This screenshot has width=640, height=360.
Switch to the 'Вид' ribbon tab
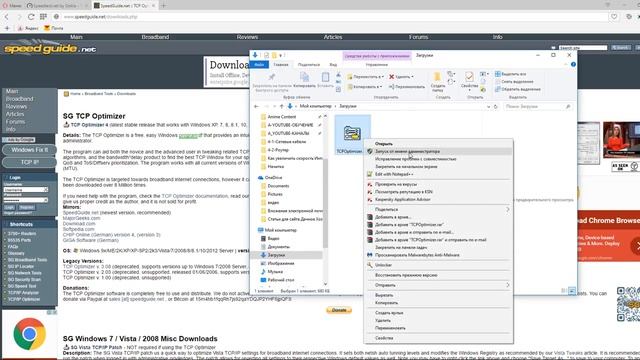click(x=333, y=64)
